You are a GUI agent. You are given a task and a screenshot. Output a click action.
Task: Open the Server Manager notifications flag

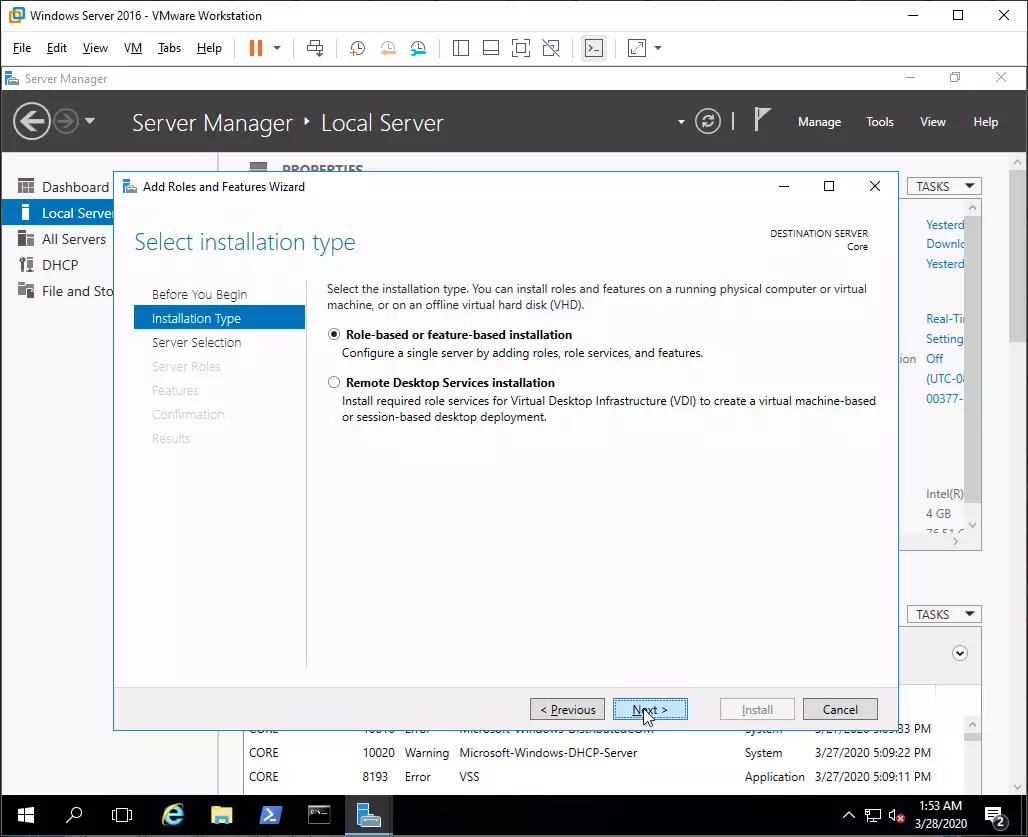(761, 120)
